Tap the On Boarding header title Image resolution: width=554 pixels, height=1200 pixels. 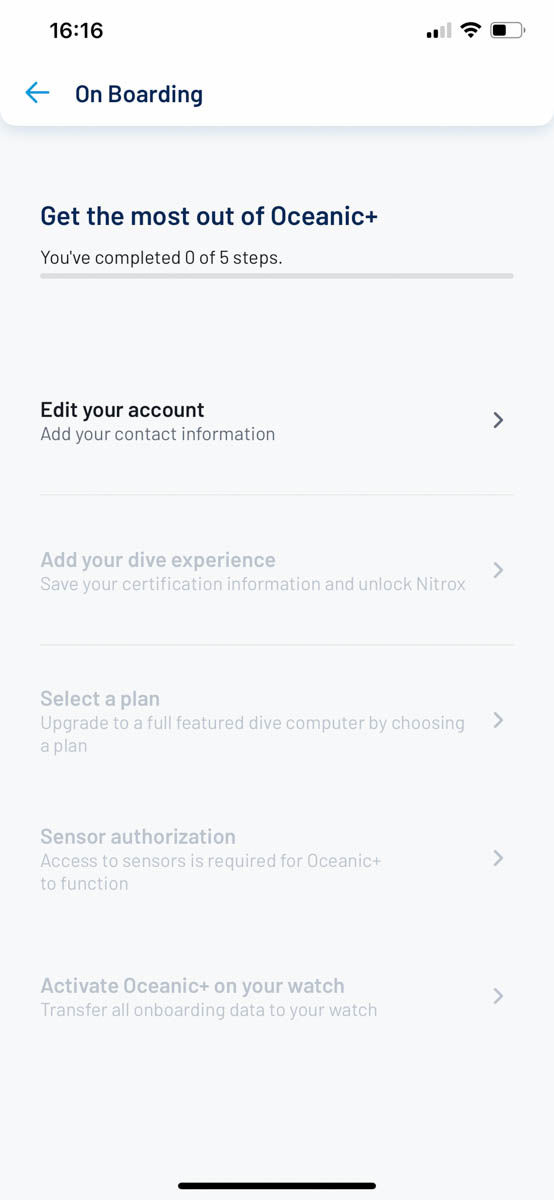click(x=139, y=94)
